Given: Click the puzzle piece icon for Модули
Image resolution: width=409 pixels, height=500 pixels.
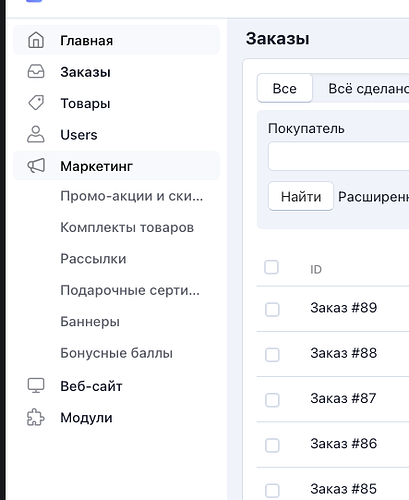Looking at the screenshot, I should tap(36, 417).
